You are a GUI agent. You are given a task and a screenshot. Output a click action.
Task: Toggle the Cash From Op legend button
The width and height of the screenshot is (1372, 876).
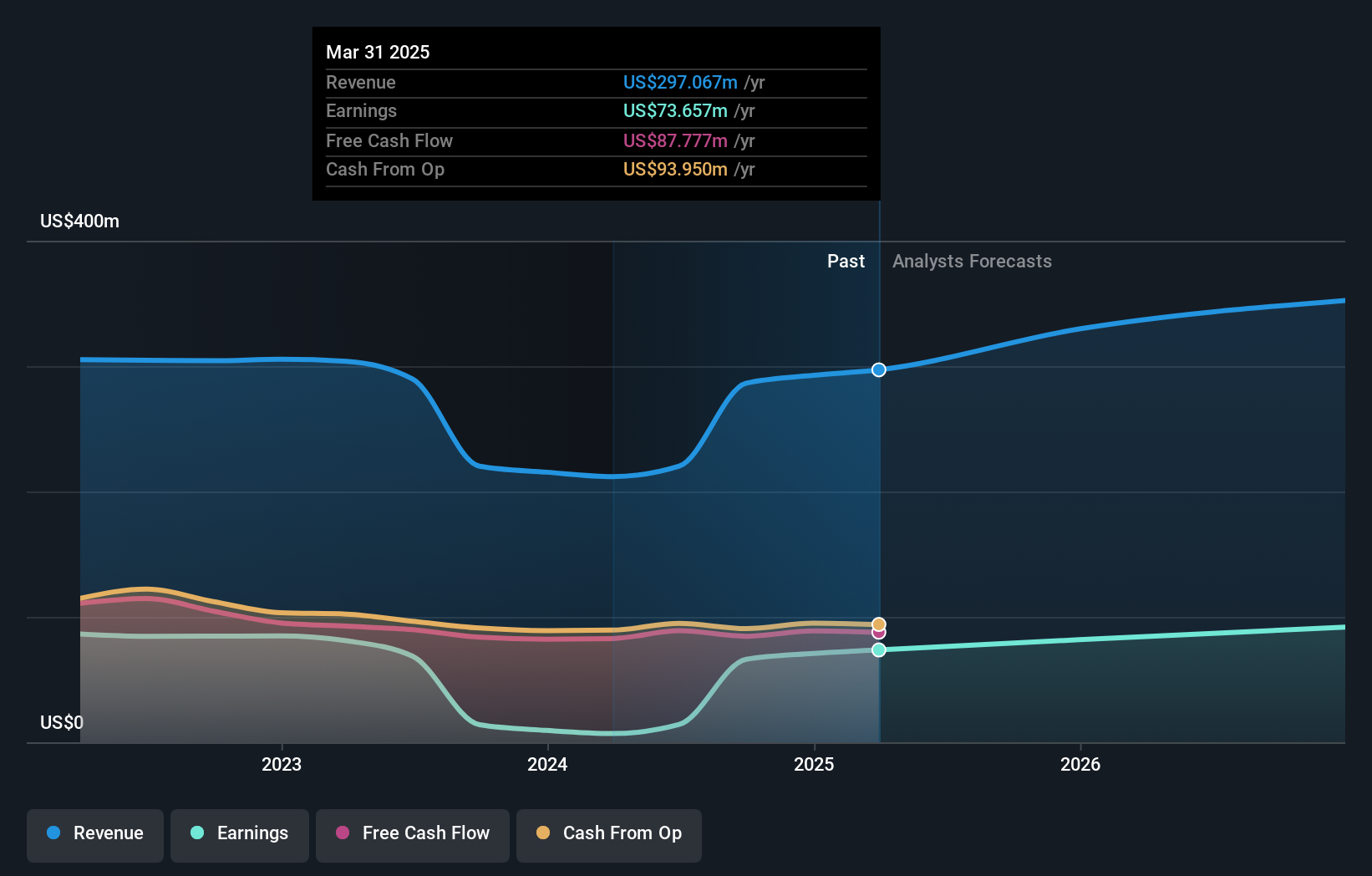tap(609, 835)
